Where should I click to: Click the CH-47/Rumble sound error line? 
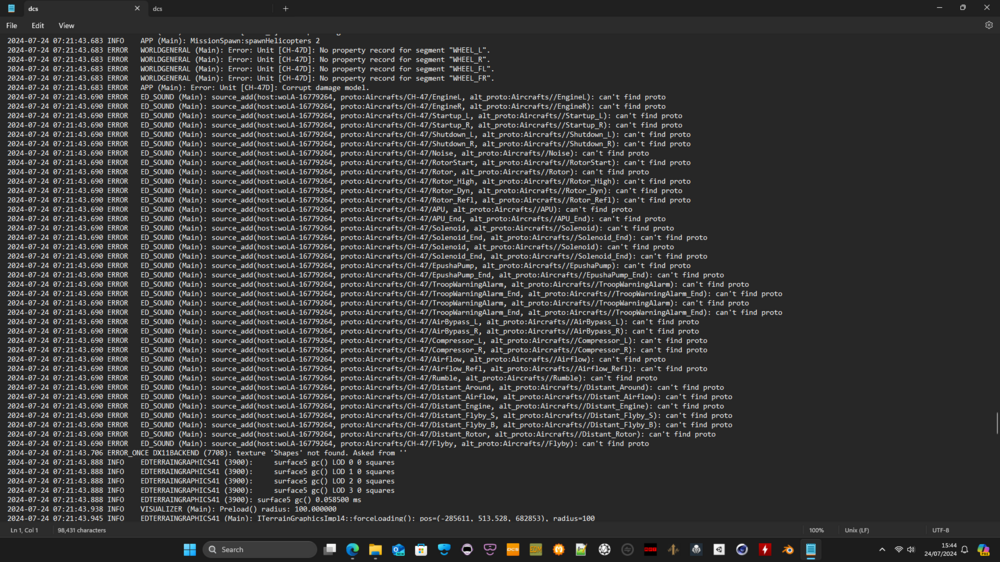point(332,378)
